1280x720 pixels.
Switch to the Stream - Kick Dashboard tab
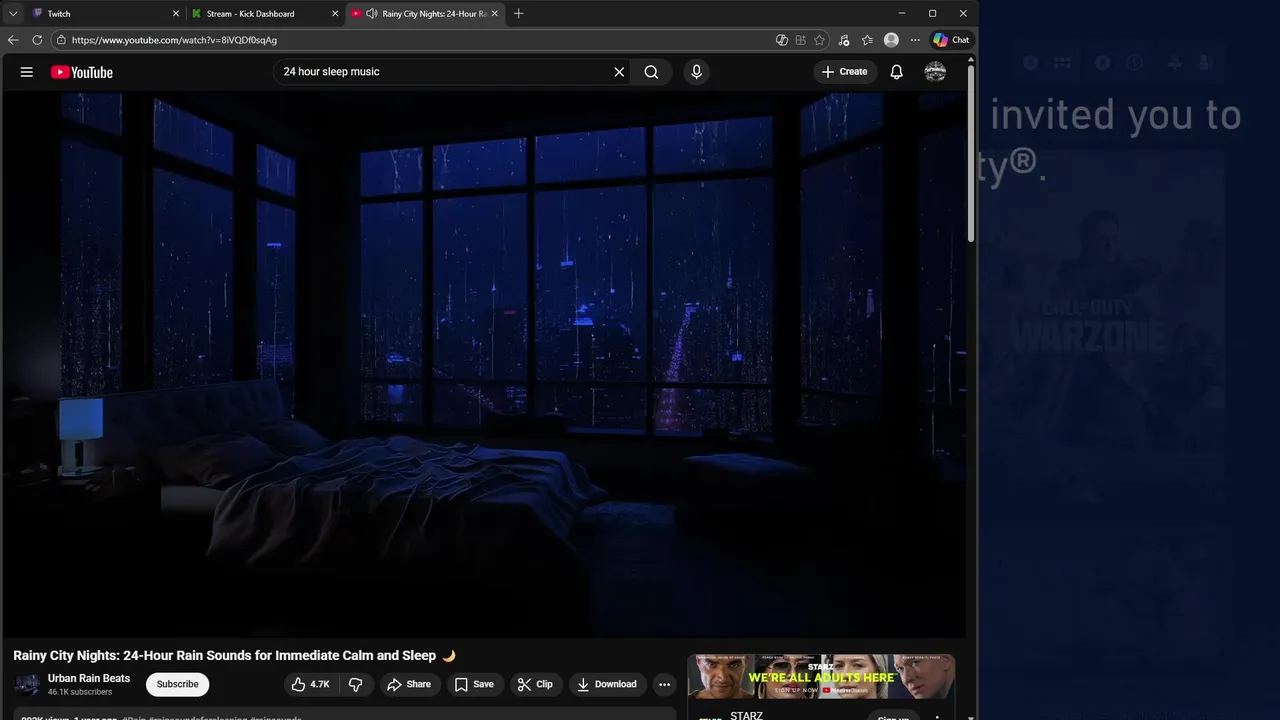tap(265, 14)
